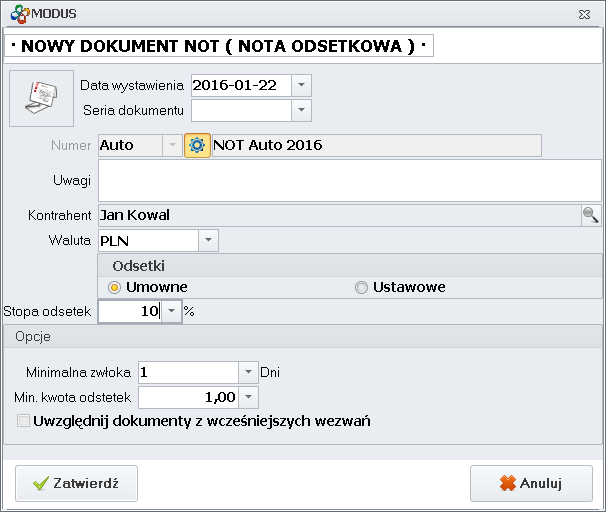
Task: Click the Stopa odsetek value field
Action: [130, 311]
